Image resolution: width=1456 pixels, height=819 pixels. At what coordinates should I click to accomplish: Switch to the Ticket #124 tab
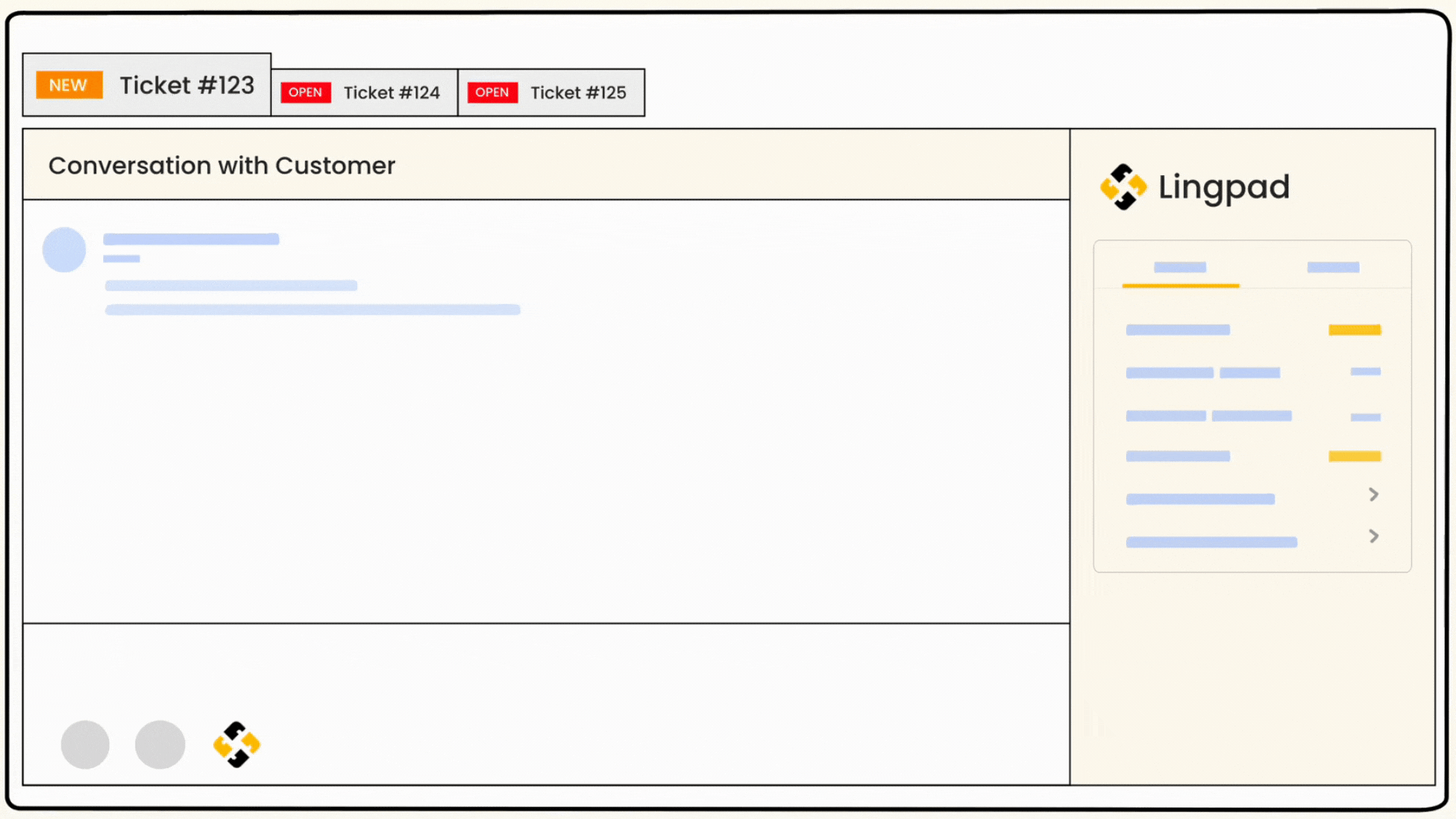coord(364,93)
